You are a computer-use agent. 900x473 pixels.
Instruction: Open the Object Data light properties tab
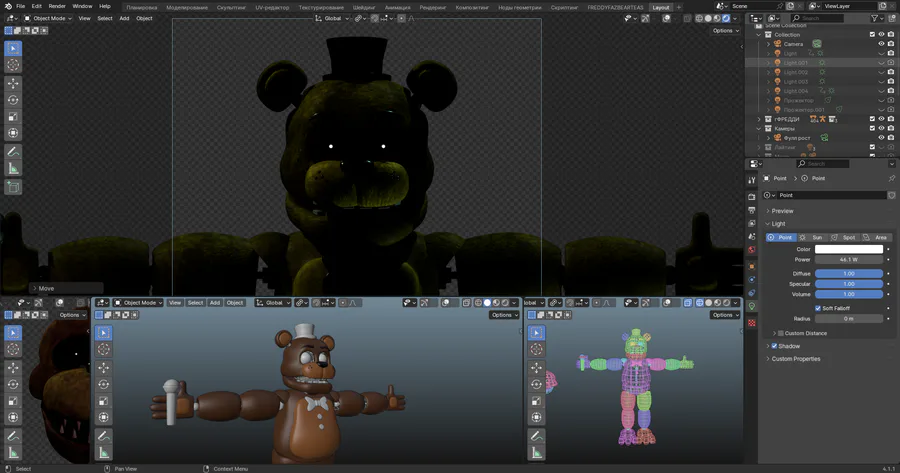point(752,307)
